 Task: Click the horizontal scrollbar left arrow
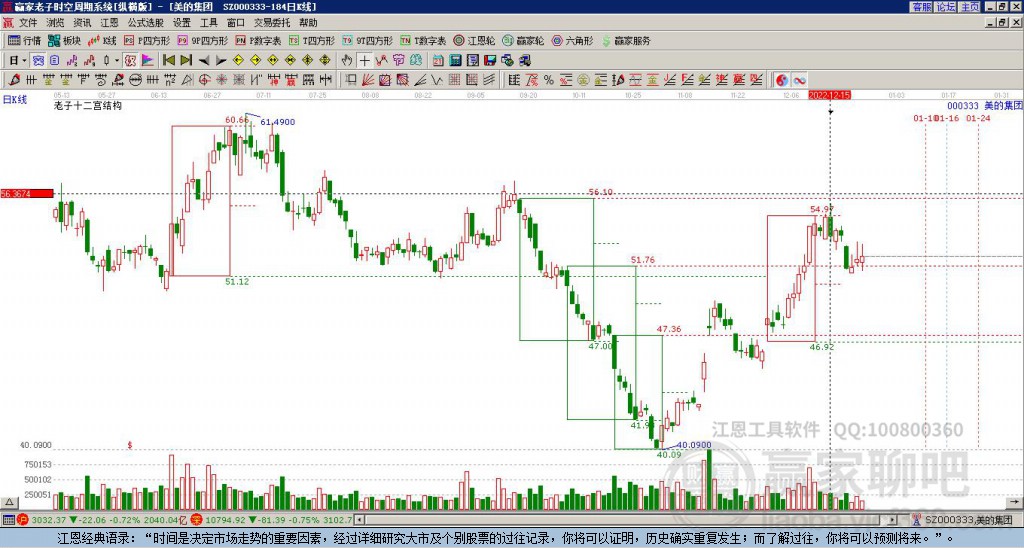pos(359,520)
